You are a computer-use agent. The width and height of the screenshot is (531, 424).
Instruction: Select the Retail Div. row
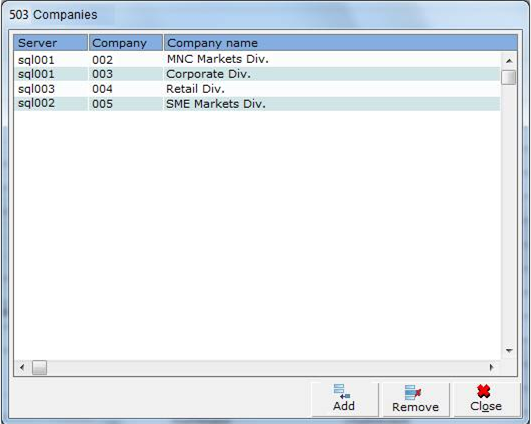click(257, 89)
